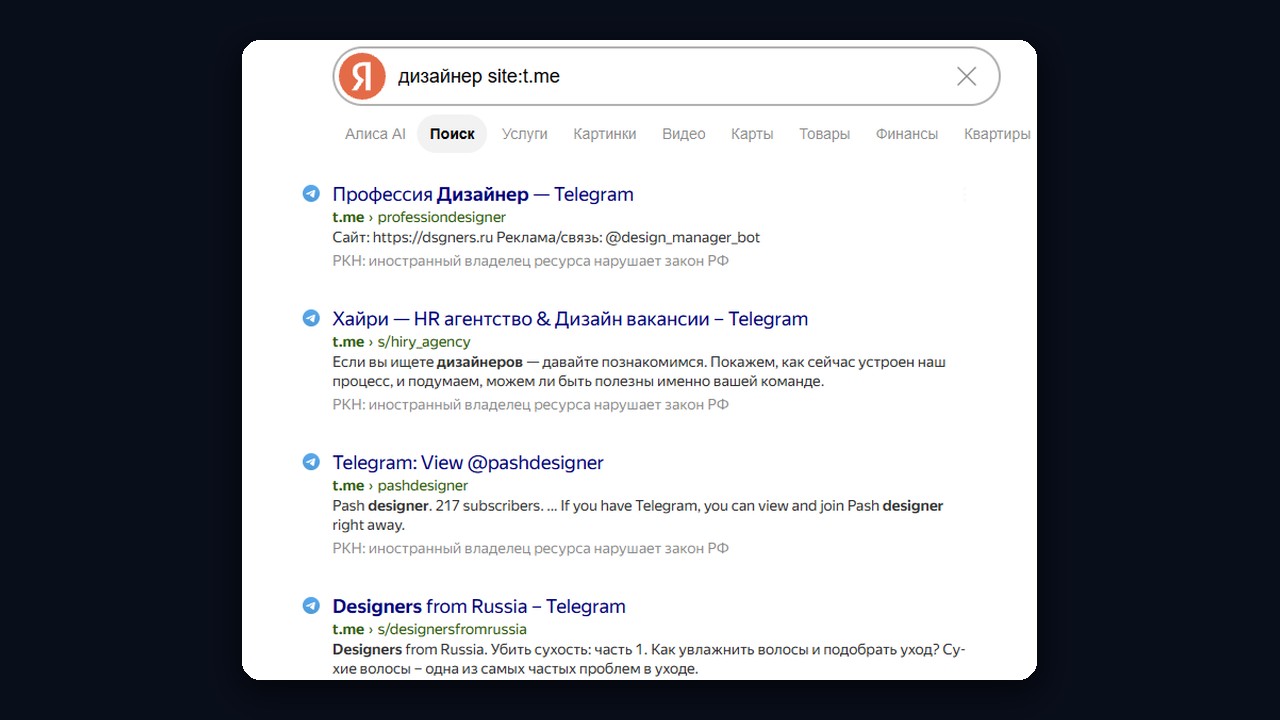Open Профессия Дизайнер — Telegram result
The width and height of the screenshot is (1280, 720).
coord(483,194)
